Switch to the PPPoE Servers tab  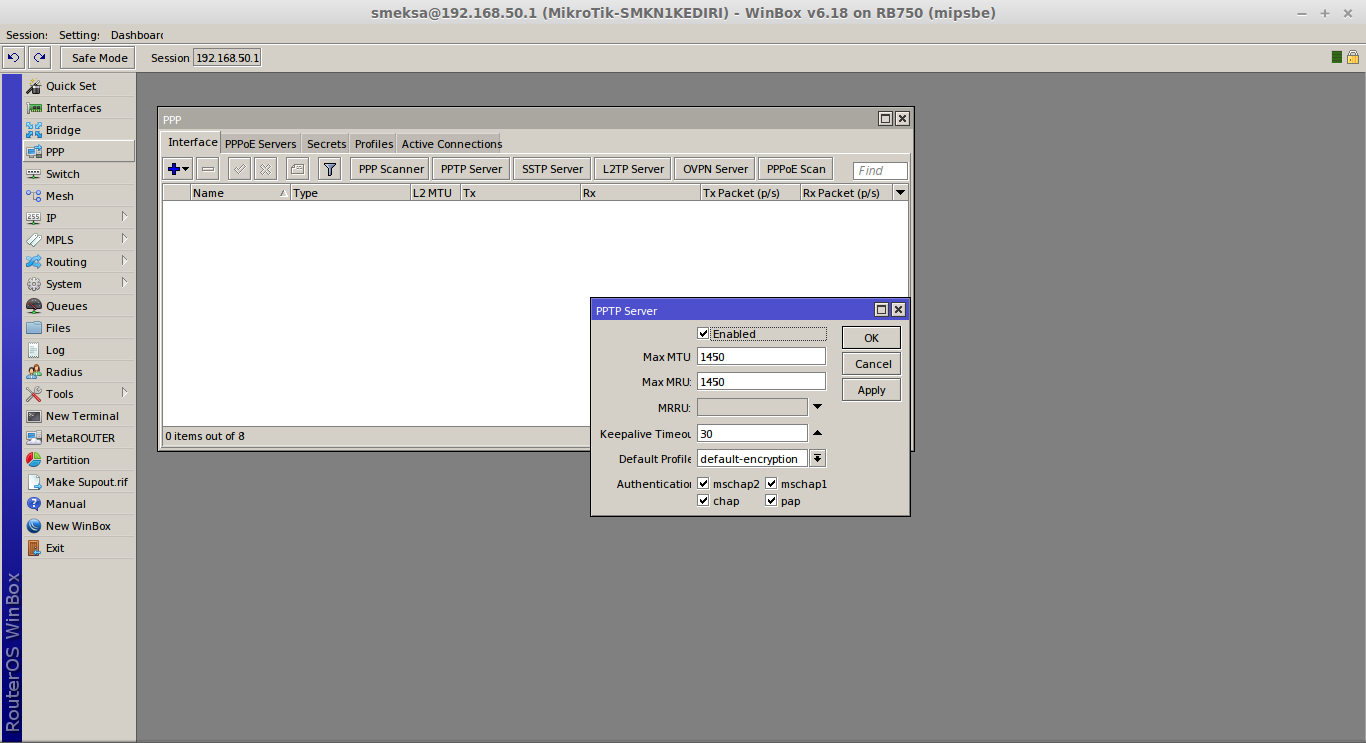click(260, 144)
